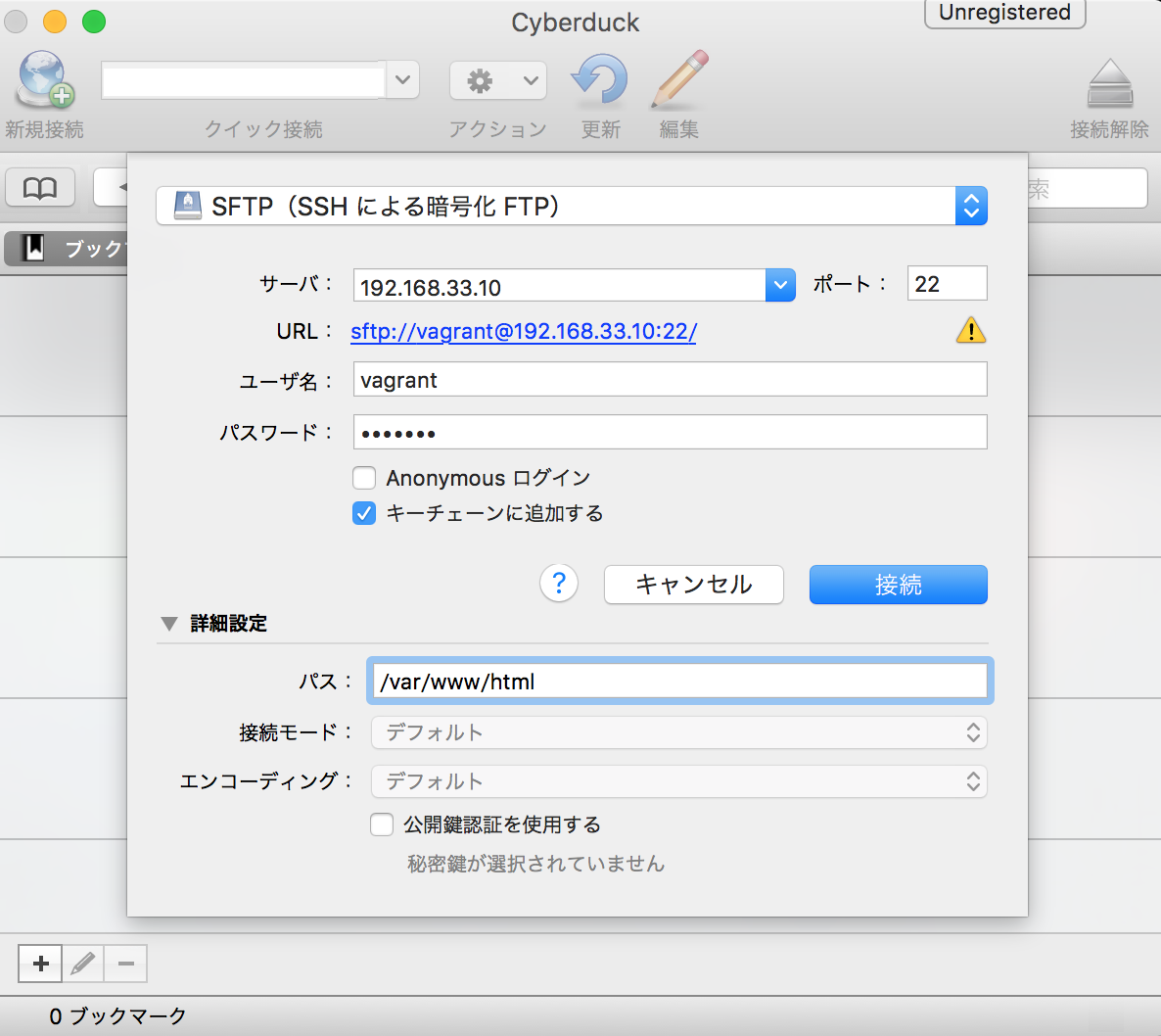
Task: Open the SFTP protocol dropdown
Action: click(571, 206)
